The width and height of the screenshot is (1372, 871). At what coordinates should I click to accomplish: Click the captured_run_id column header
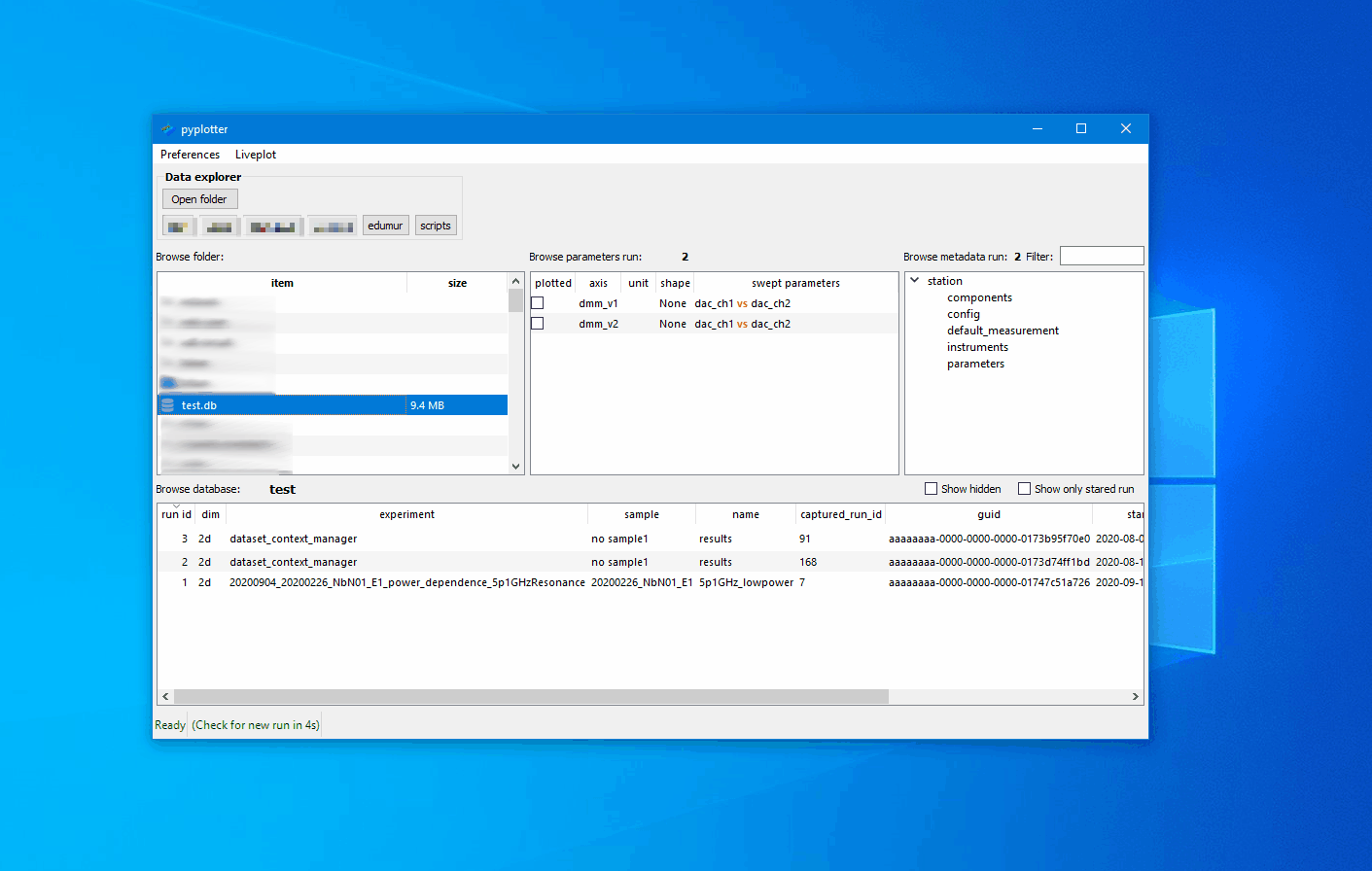841,514
